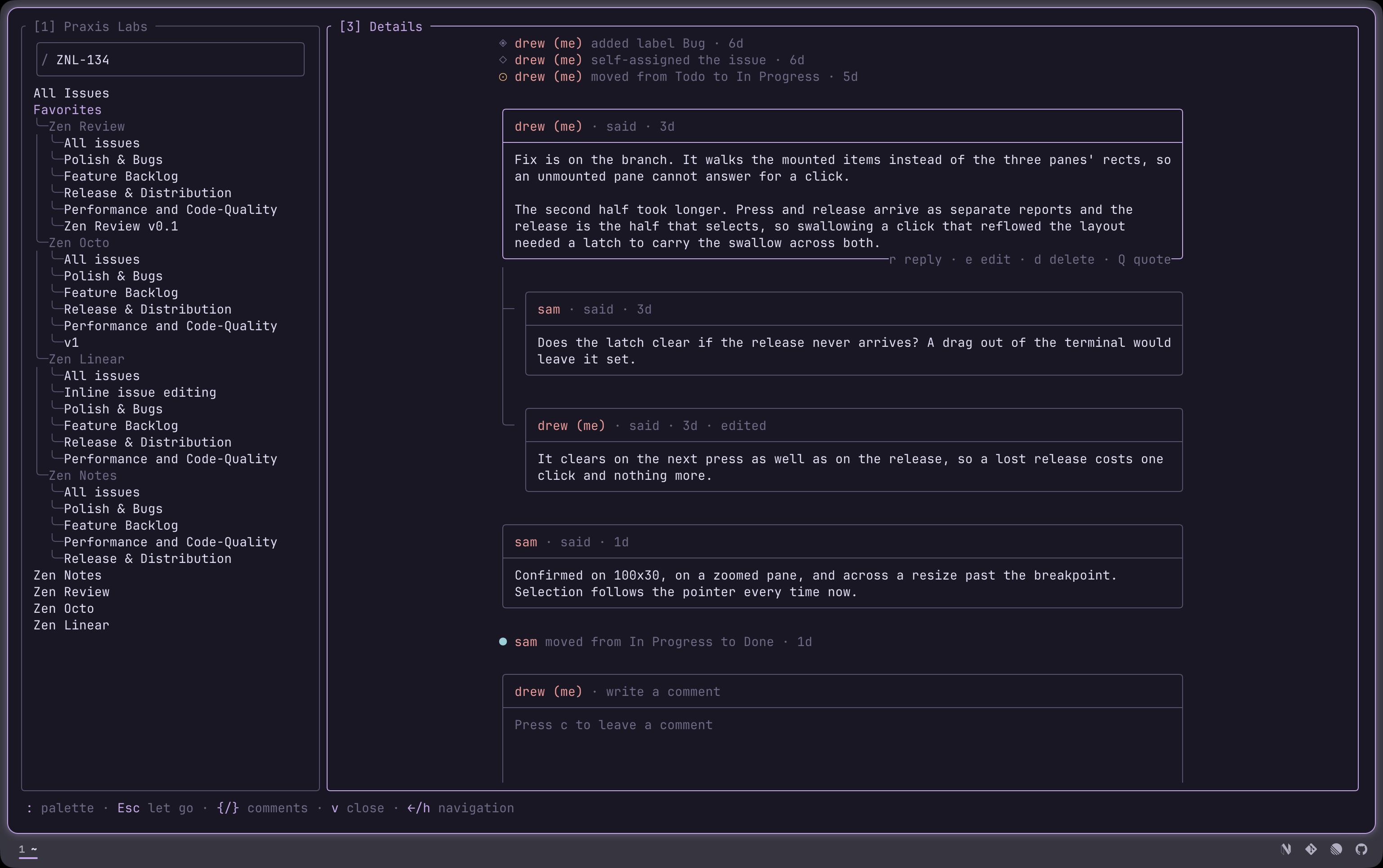Select sam's 'Confirmed on 100x30' comment
This screenshot has width=1383, height=868.
point(842,567)
